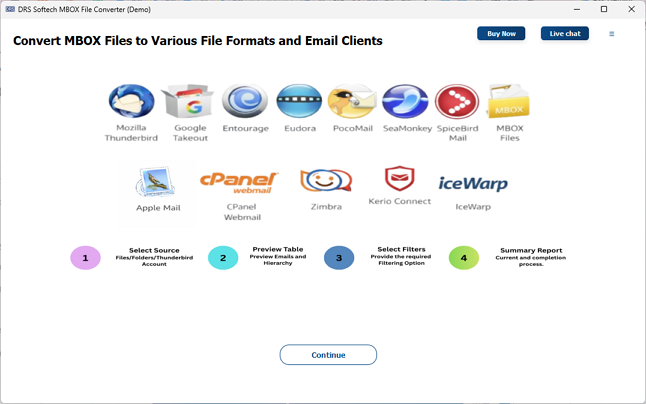
Task: Choose the SeaMonkey icon
Action: click(x=405, y=101)
